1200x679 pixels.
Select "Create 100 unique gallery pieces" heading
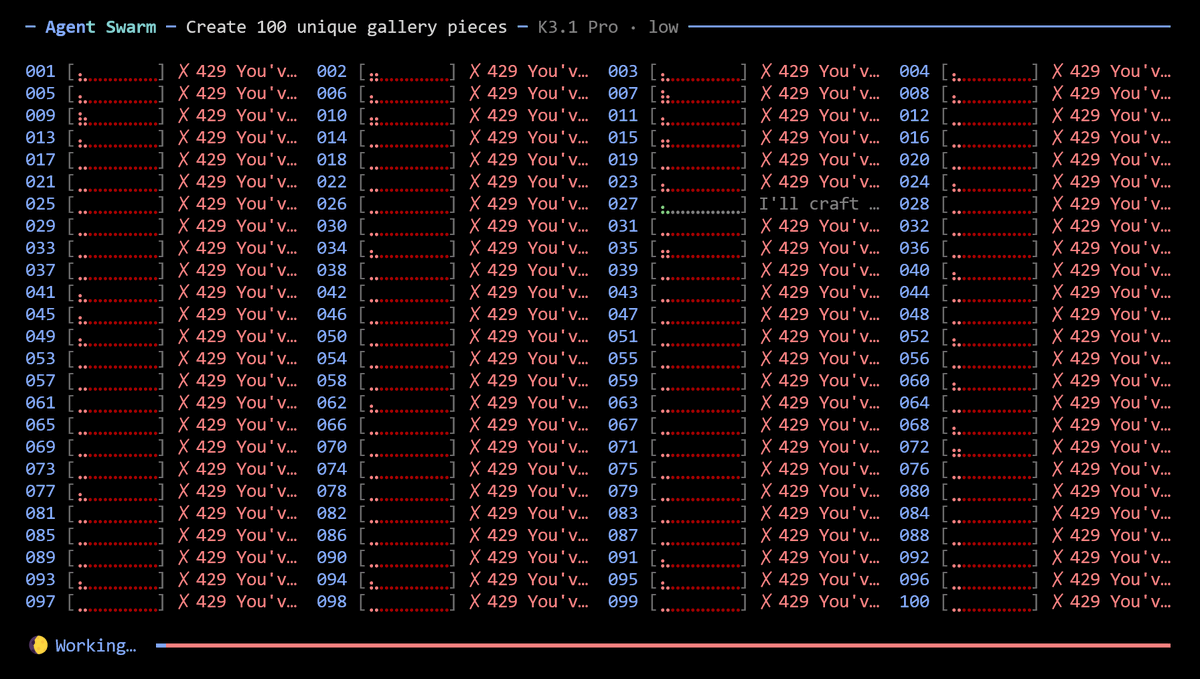[x=347, y=27]
